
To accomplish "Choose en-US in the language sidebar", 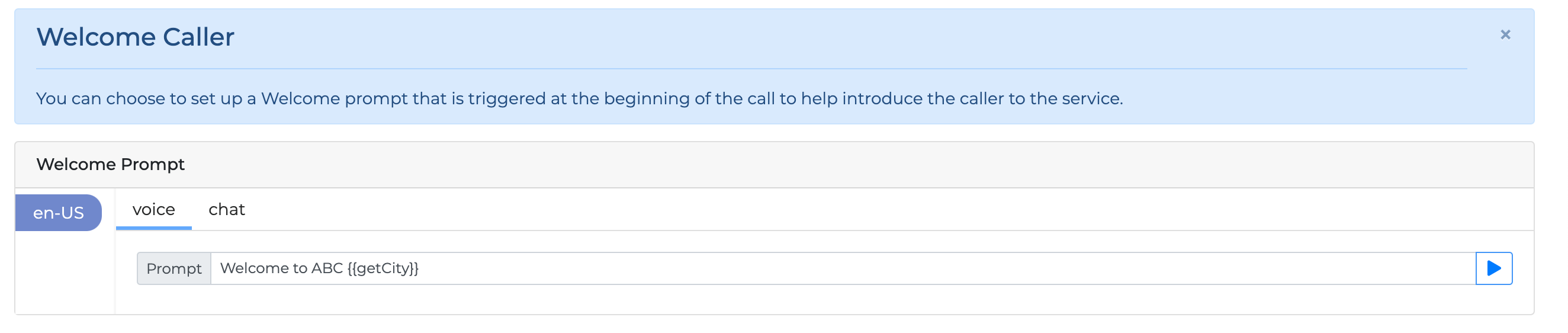I will click(x=59, y=213).
